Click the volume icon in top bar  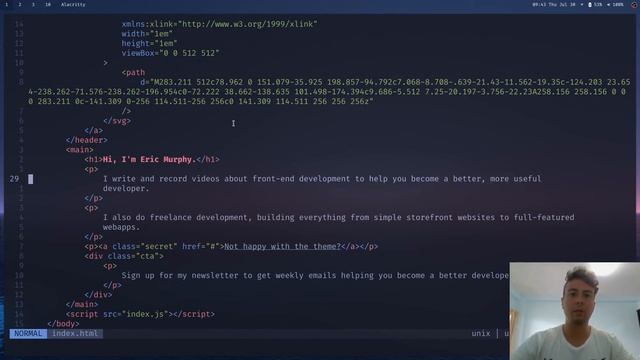click(609, 4)
